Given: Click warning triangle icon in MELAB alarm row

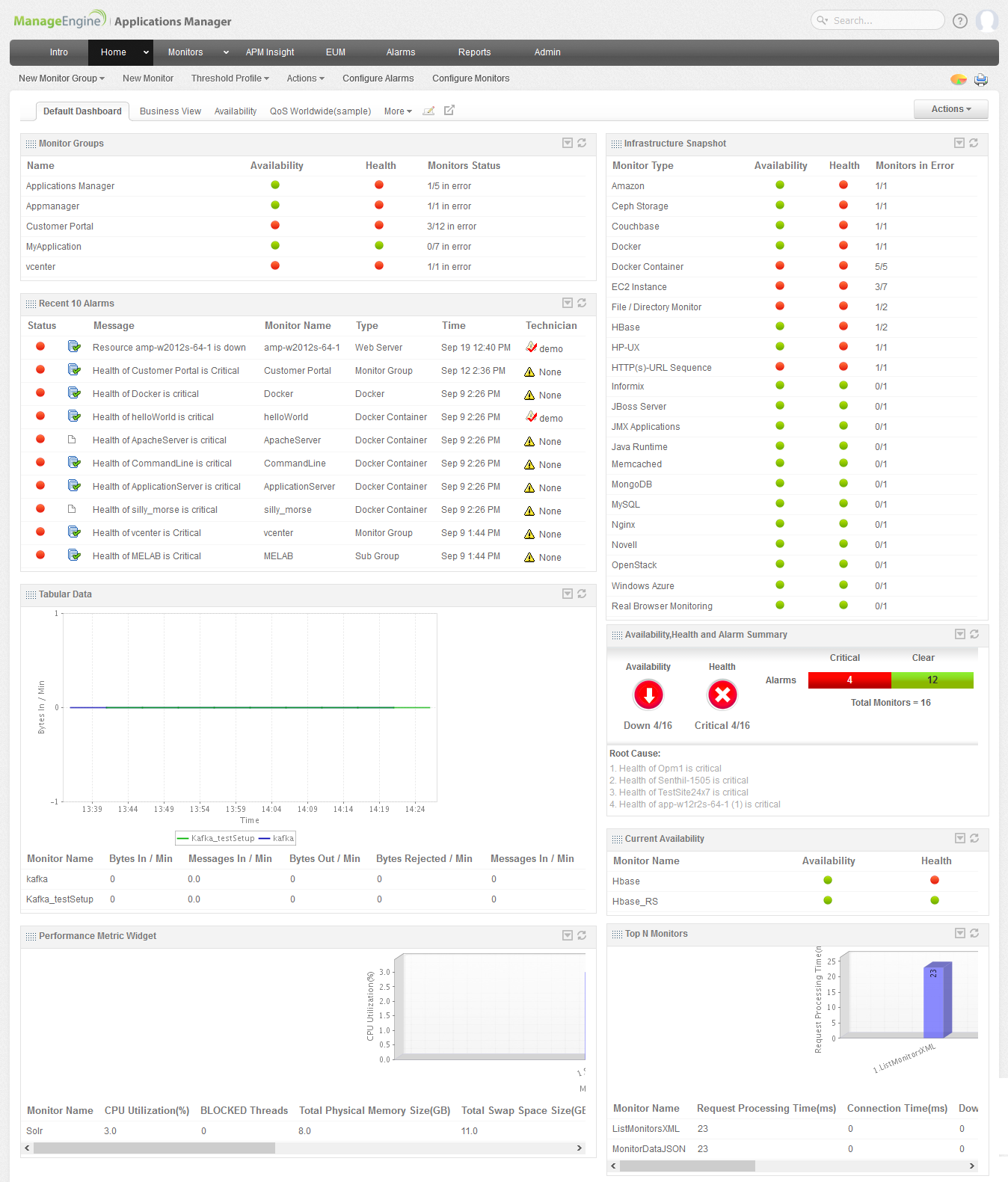Looking at the screenshot, I should (529, 557).
